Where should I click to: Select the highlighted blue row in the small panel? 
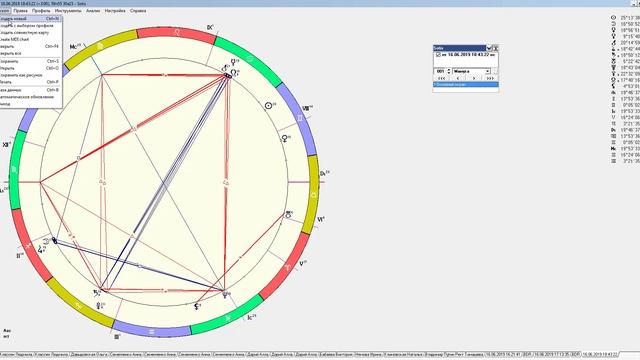click(x=466, y=84)
